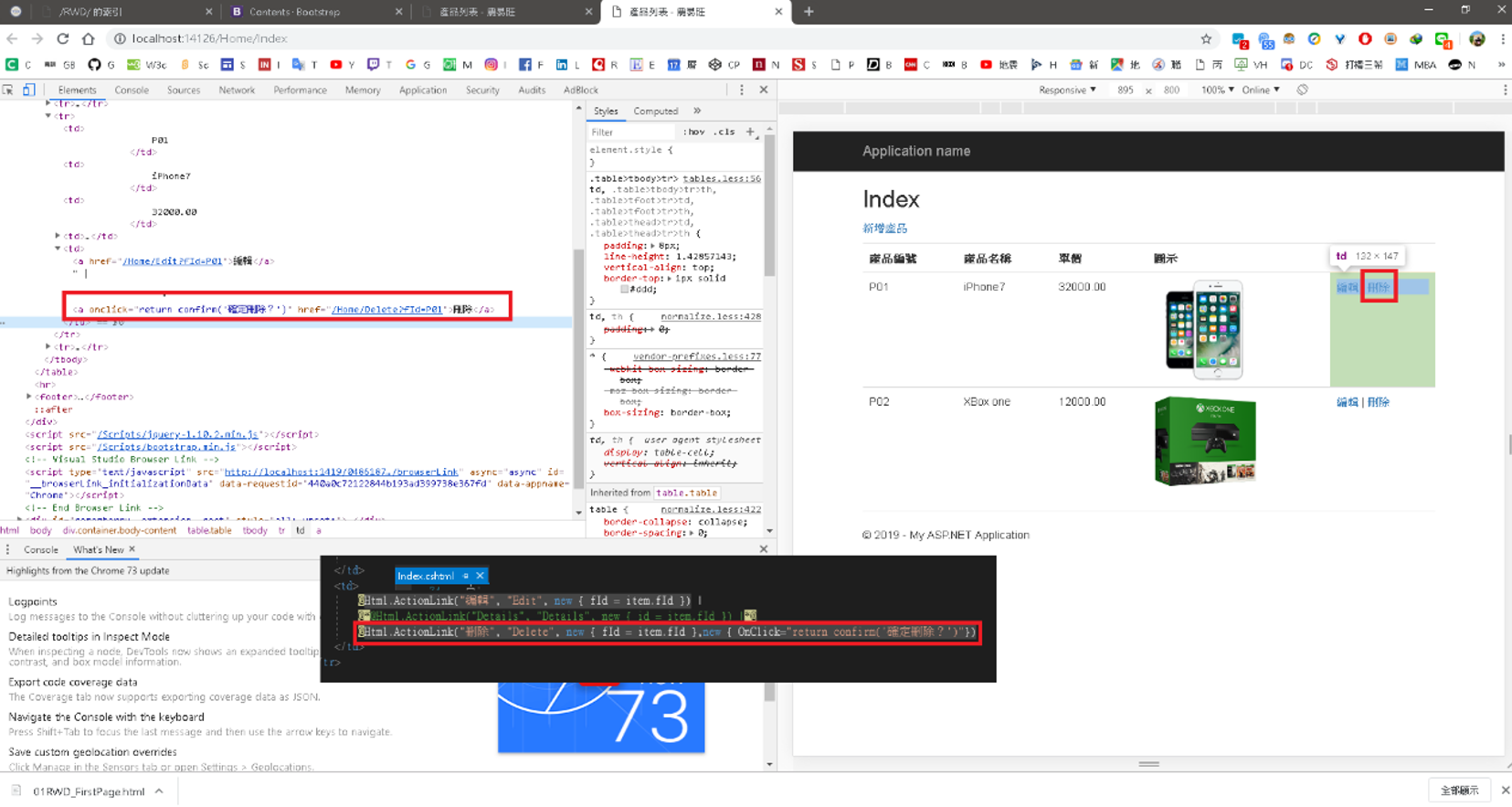Image resolution: width=1512 pixels, height=807 pixels.
Task: Close the console drawer
Action: coord(764,548)
